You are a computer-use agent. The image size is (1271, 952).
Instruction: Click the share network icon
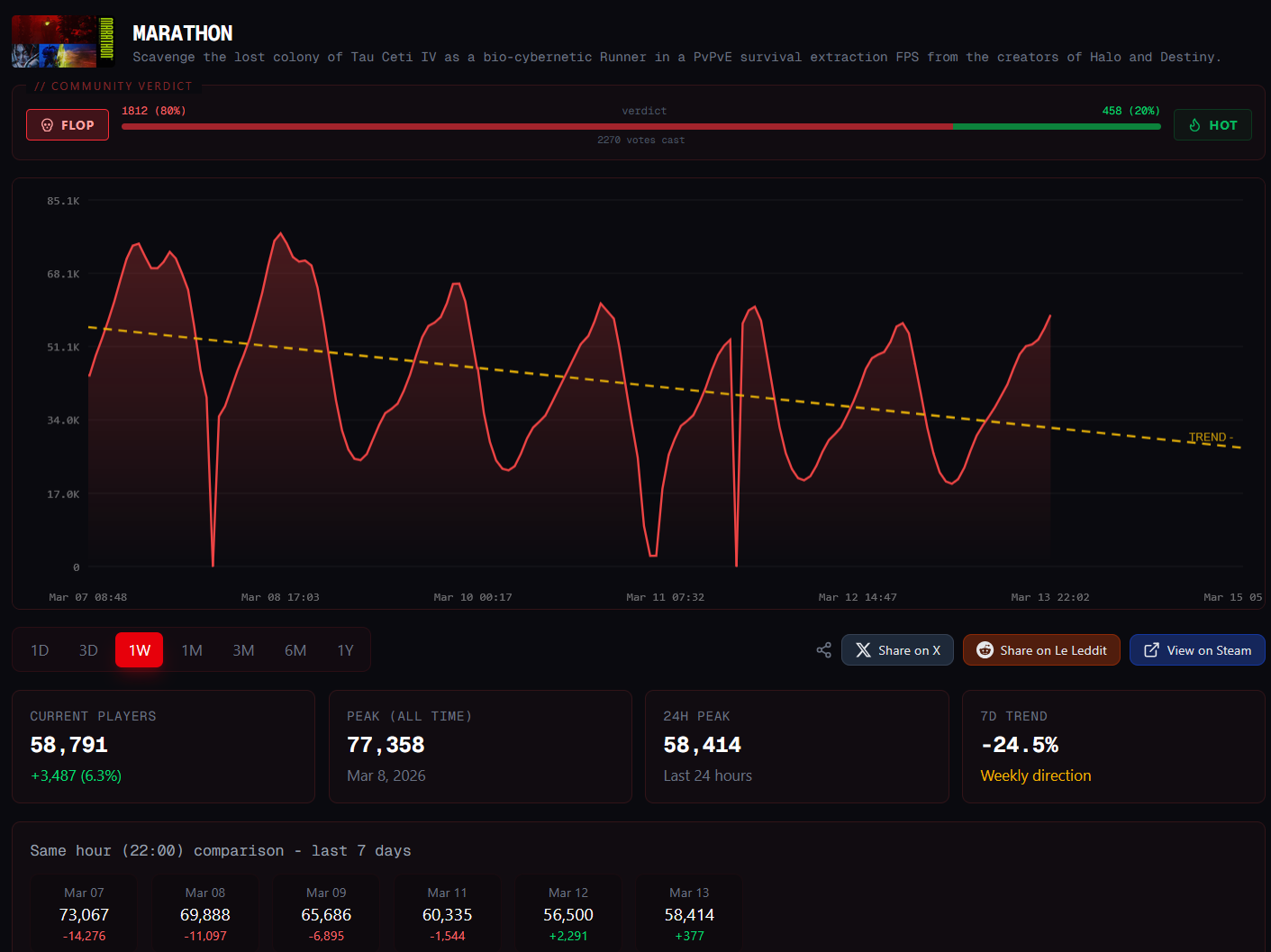click(823, 650)
